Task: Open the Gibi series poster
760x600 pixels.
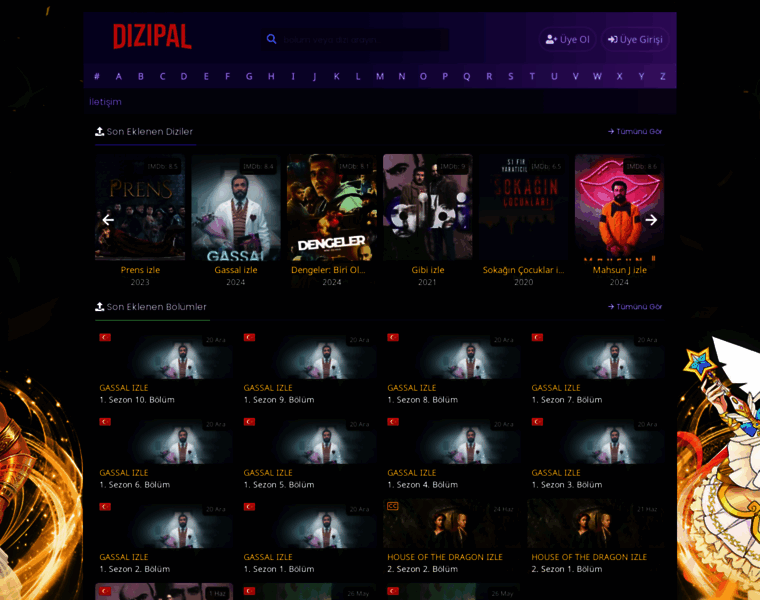Action: (428, 207)
